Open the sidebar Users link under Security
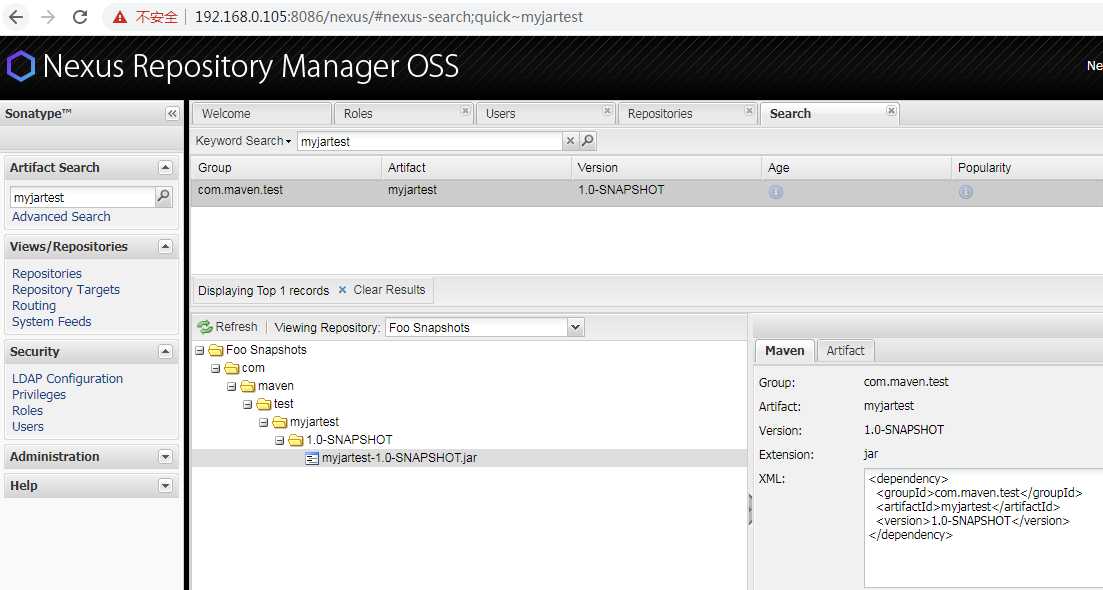 point(27,426)
